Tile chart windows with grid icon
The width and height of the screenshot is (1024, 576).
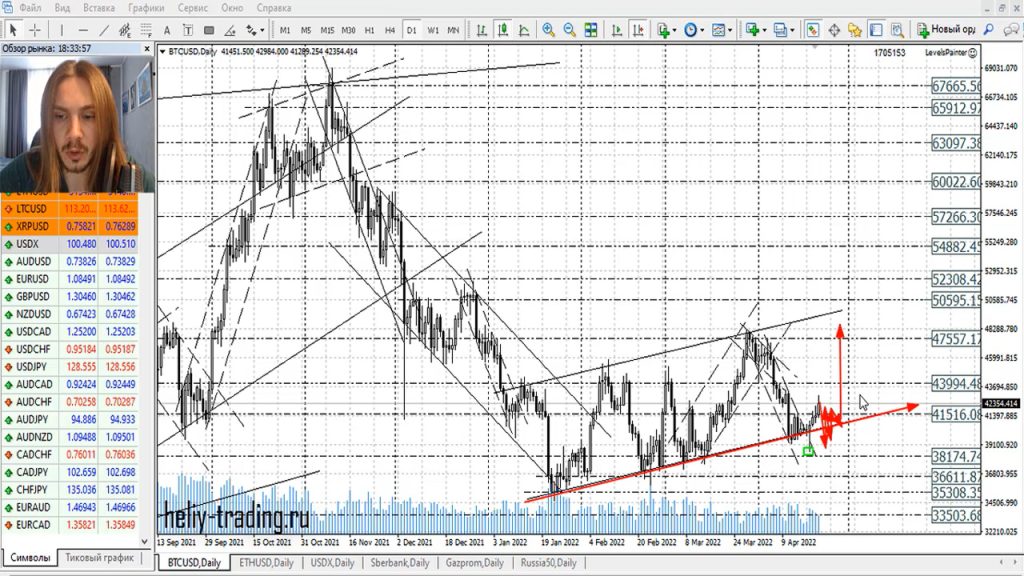click(x=591, y=30)
